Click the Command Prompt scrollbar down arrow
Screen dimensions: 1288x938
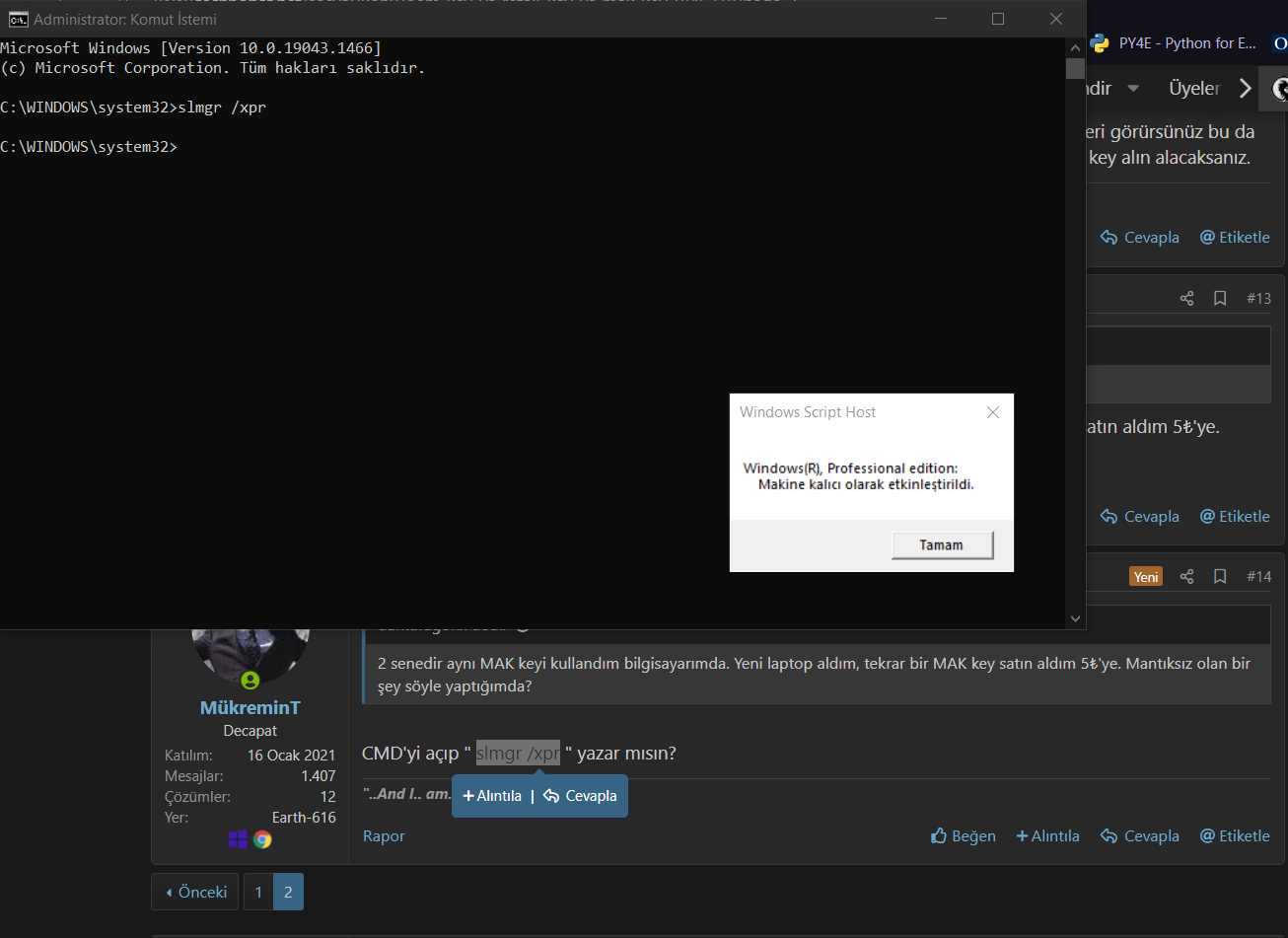pos(1075,618)
